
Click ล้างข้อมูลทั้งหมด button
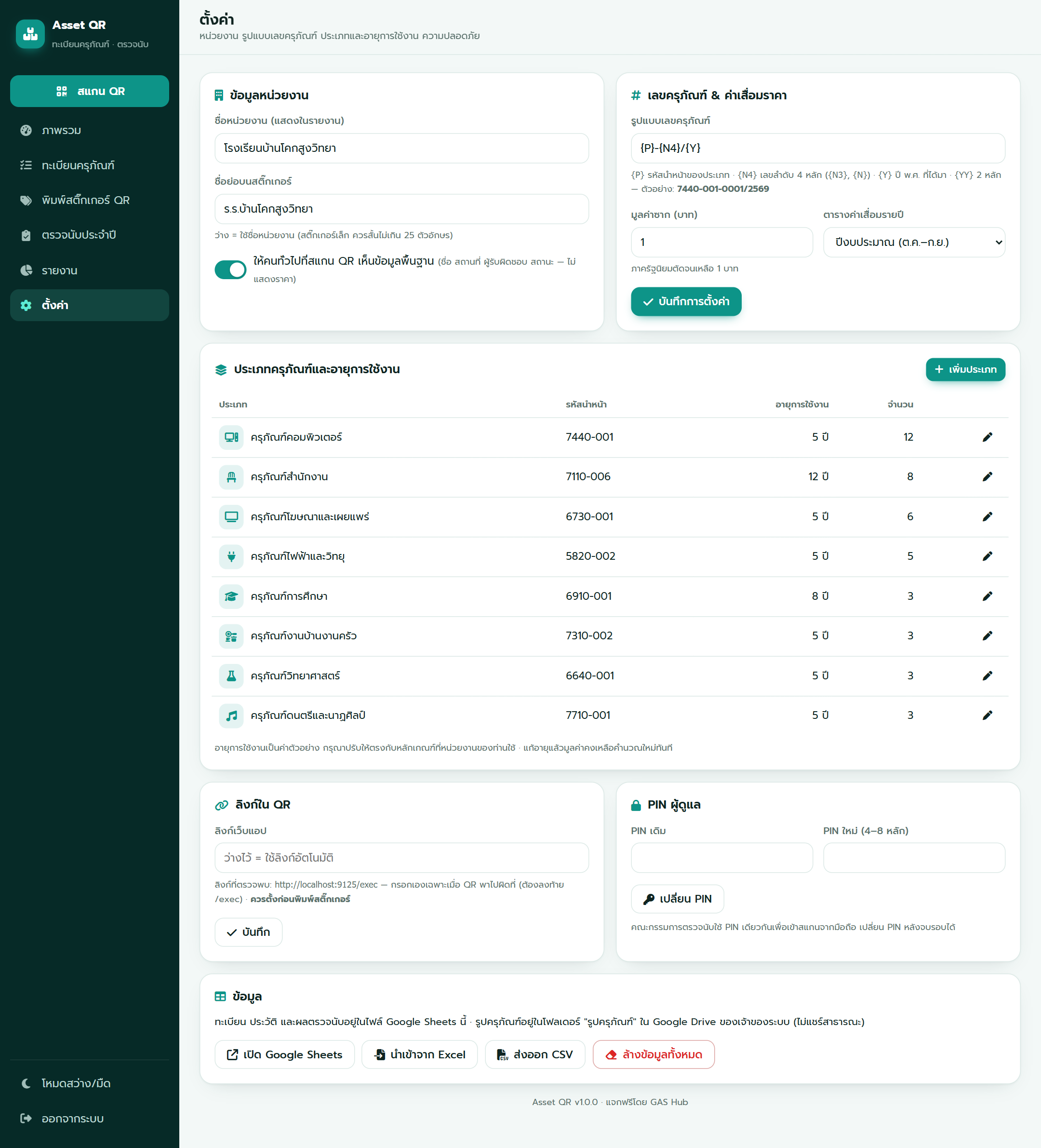coord(654,1054)
